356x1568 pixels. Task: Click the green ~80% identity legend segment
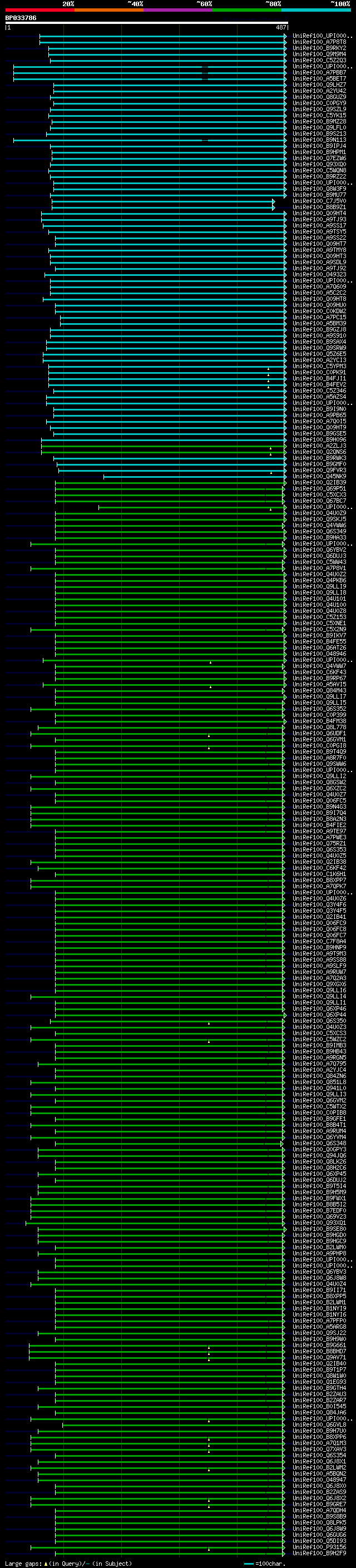247,11
